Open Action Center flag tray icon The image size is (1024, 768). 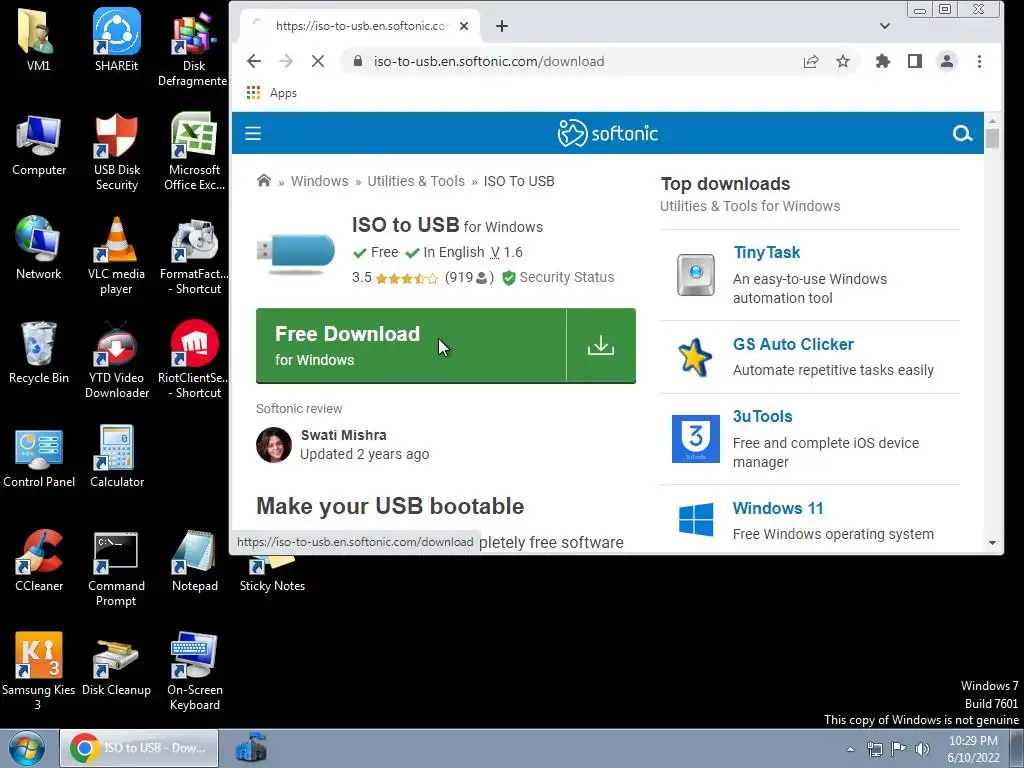899,749
